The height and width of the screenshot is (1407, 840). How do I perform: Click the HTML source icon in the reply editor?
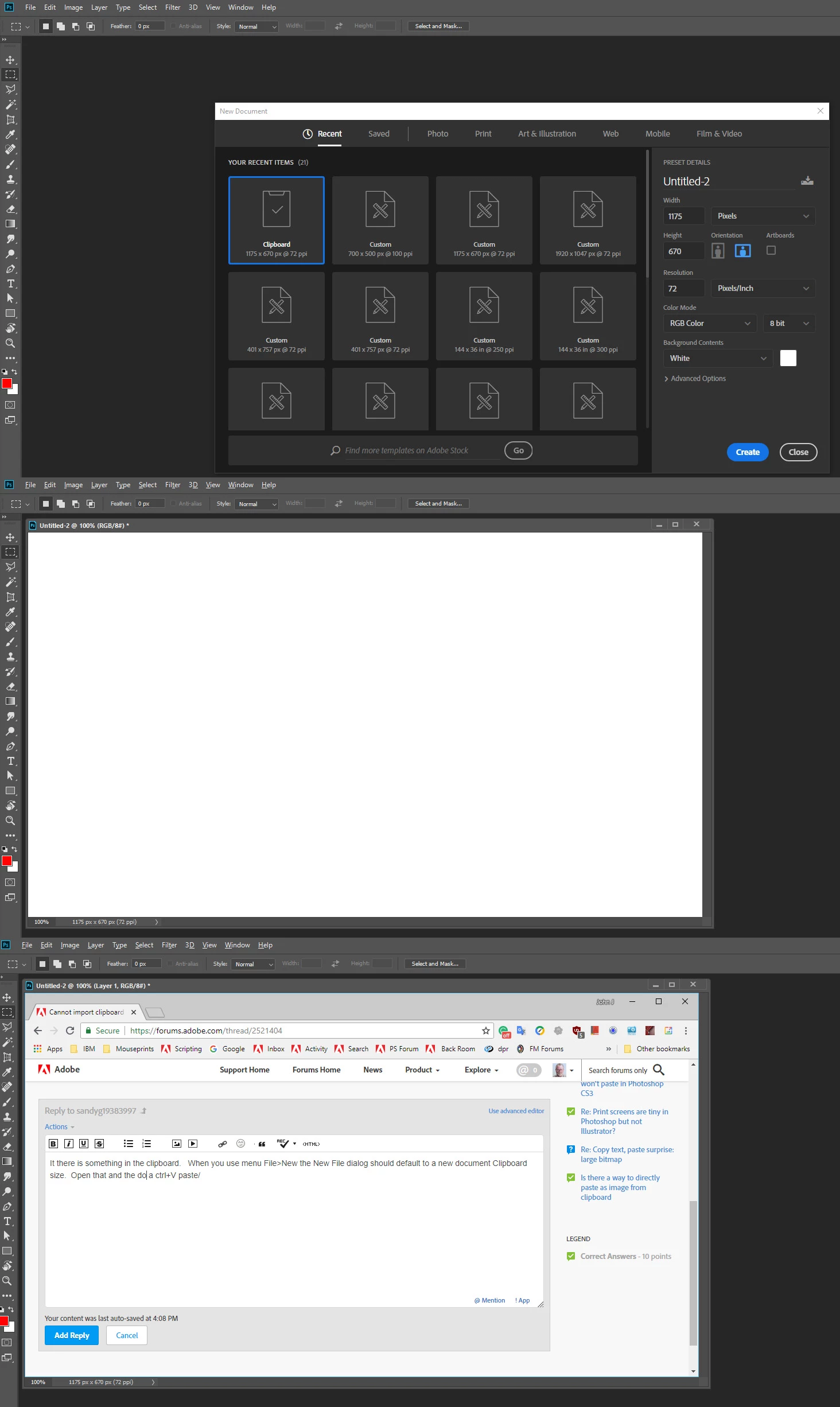(x=311, y=1144)
